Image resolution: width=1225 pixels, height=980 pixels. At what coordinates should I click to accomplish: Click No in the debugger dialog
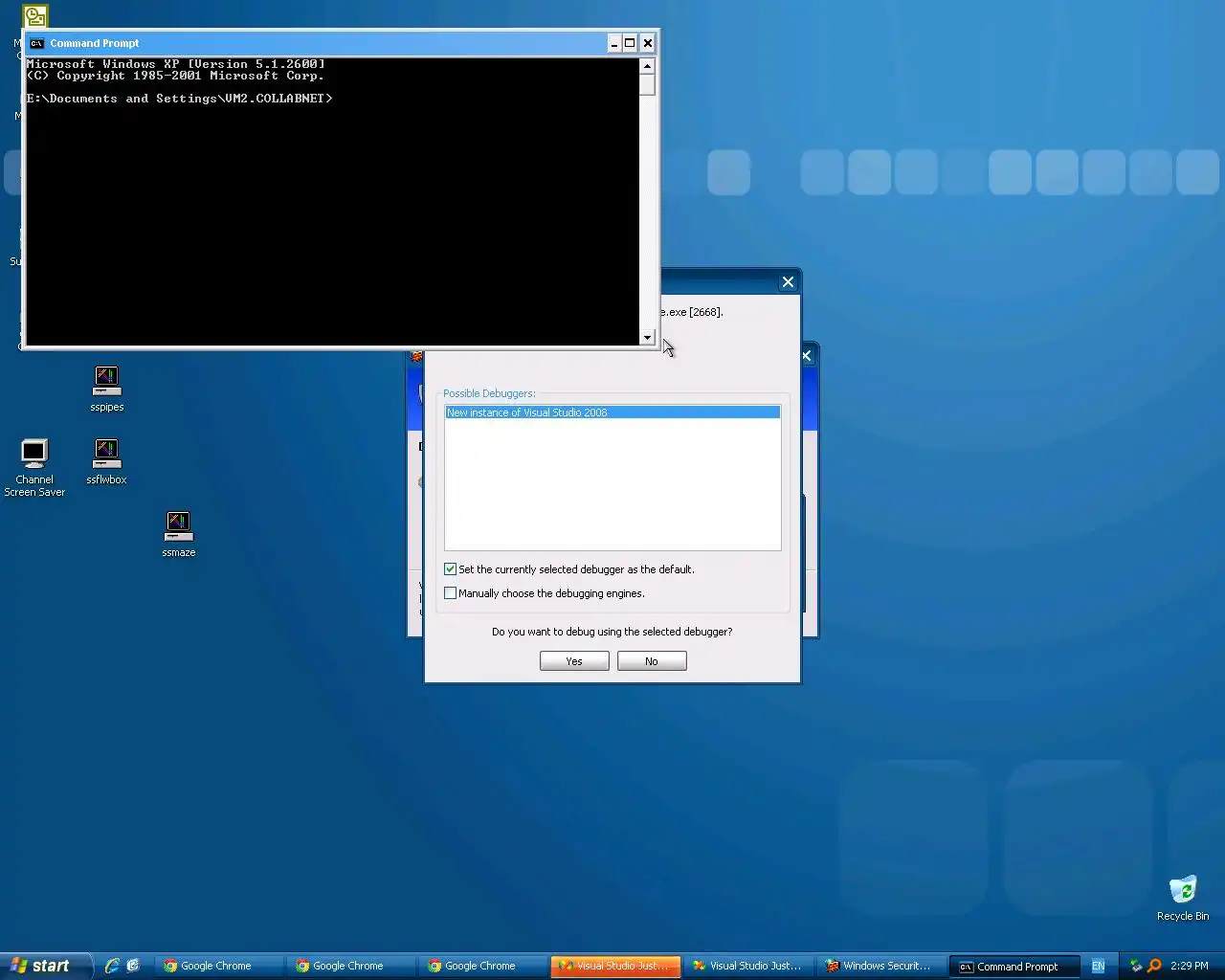[652, 661]
